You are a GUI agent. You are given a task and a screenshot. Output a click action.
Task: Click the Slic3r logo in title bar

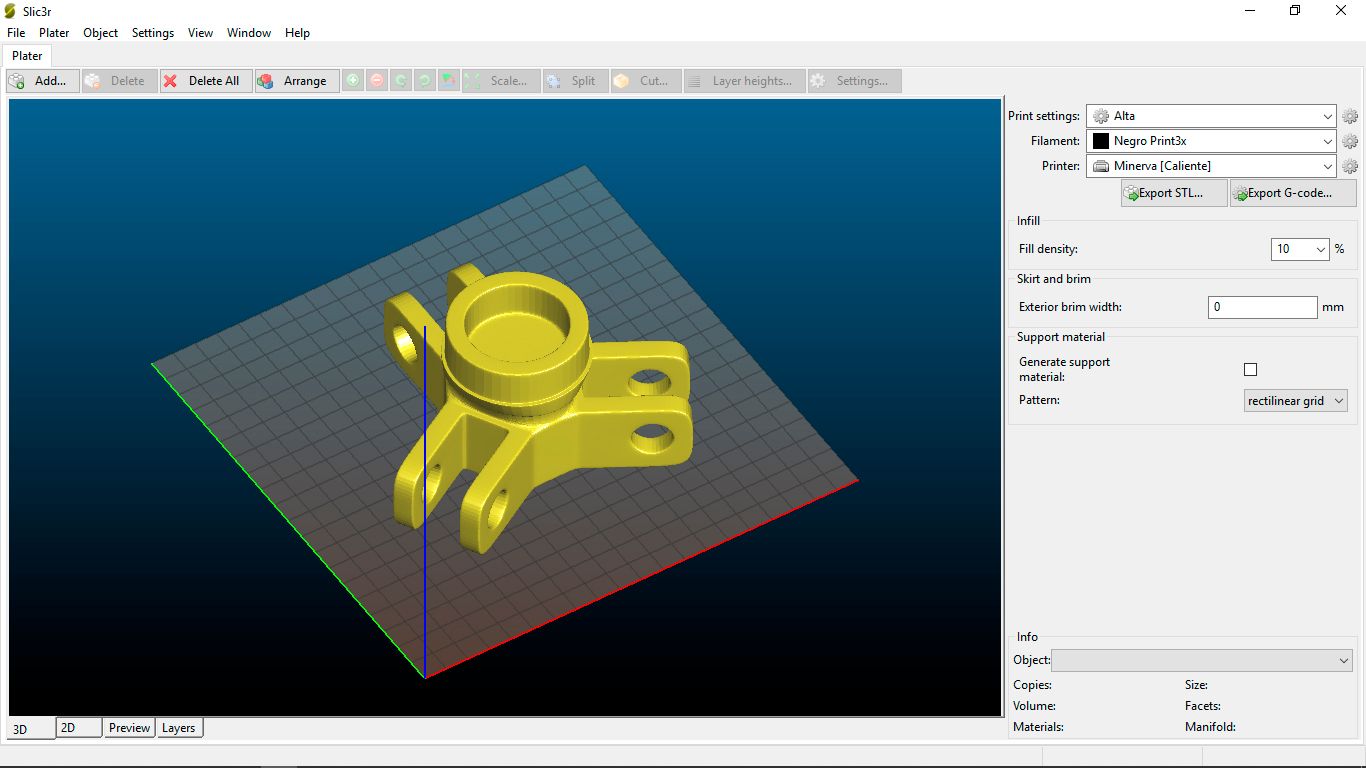pos(10,11)
